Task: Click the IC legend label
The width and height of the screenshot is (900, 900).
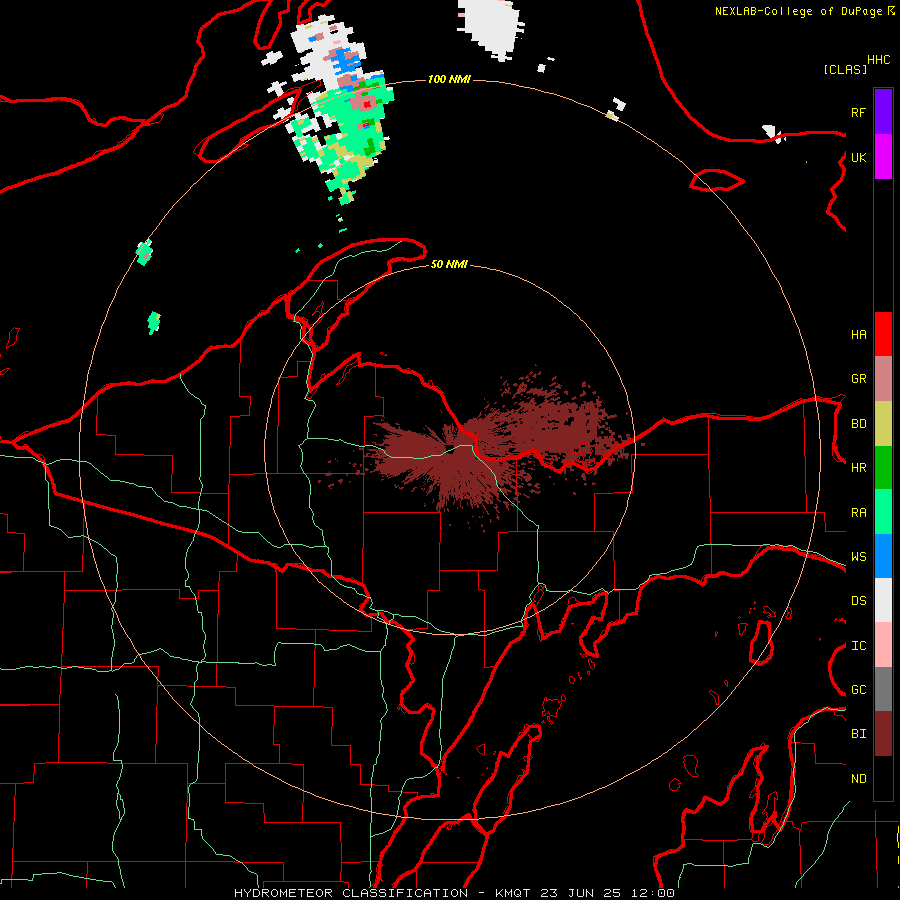Action: 858,646
